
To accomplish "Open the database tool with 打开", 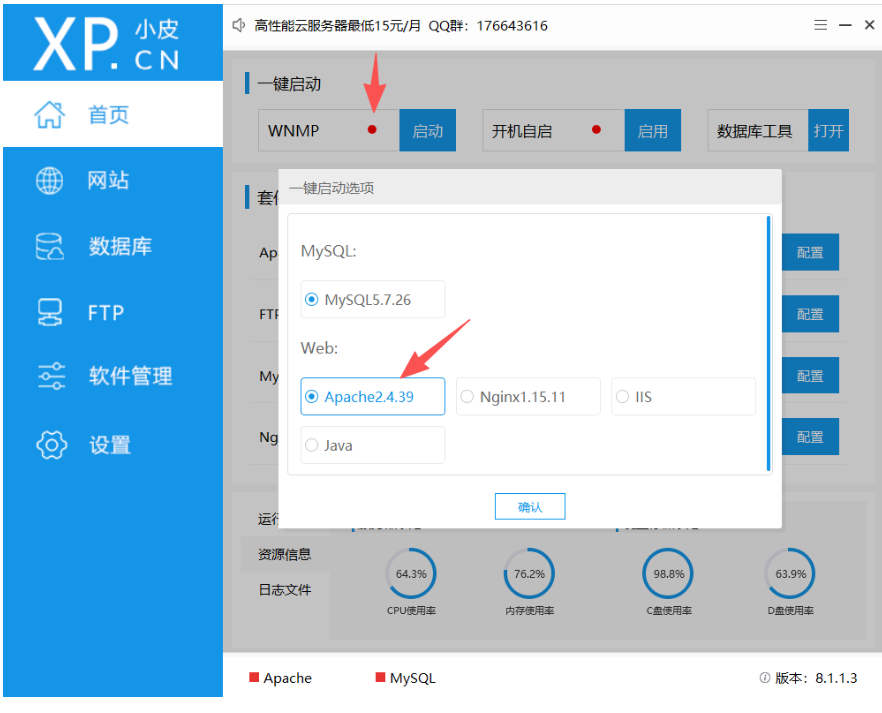I will click(x=828, y=130).
